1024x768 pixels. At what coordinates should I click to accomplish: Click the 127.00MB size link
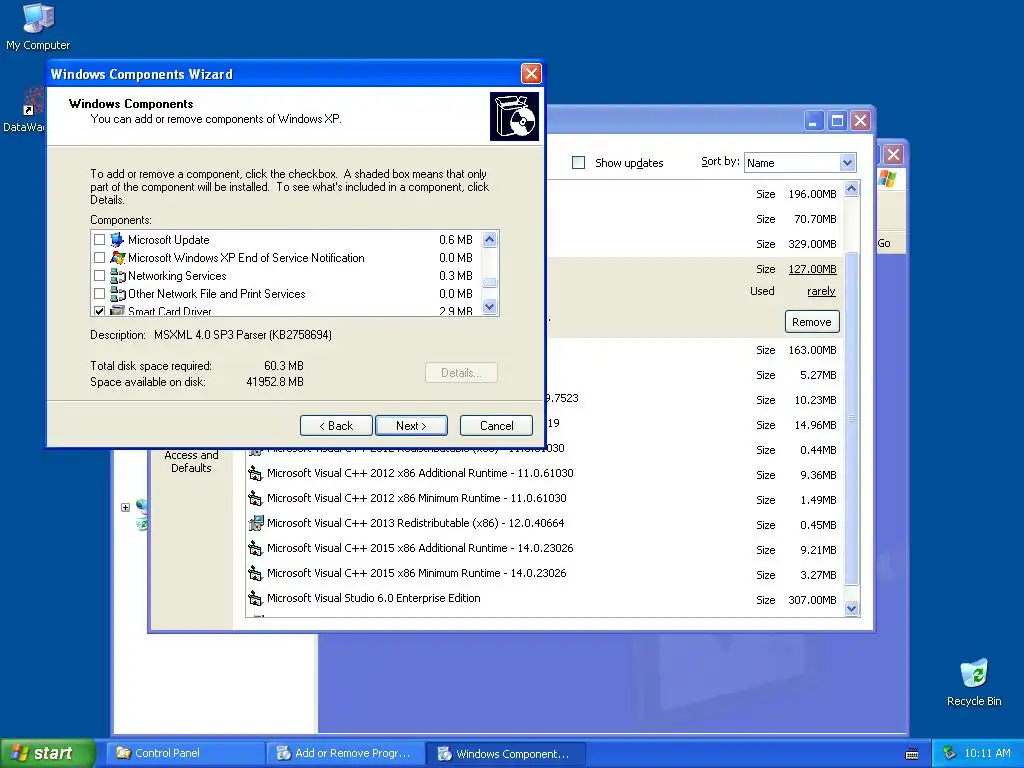pos(812,269)
